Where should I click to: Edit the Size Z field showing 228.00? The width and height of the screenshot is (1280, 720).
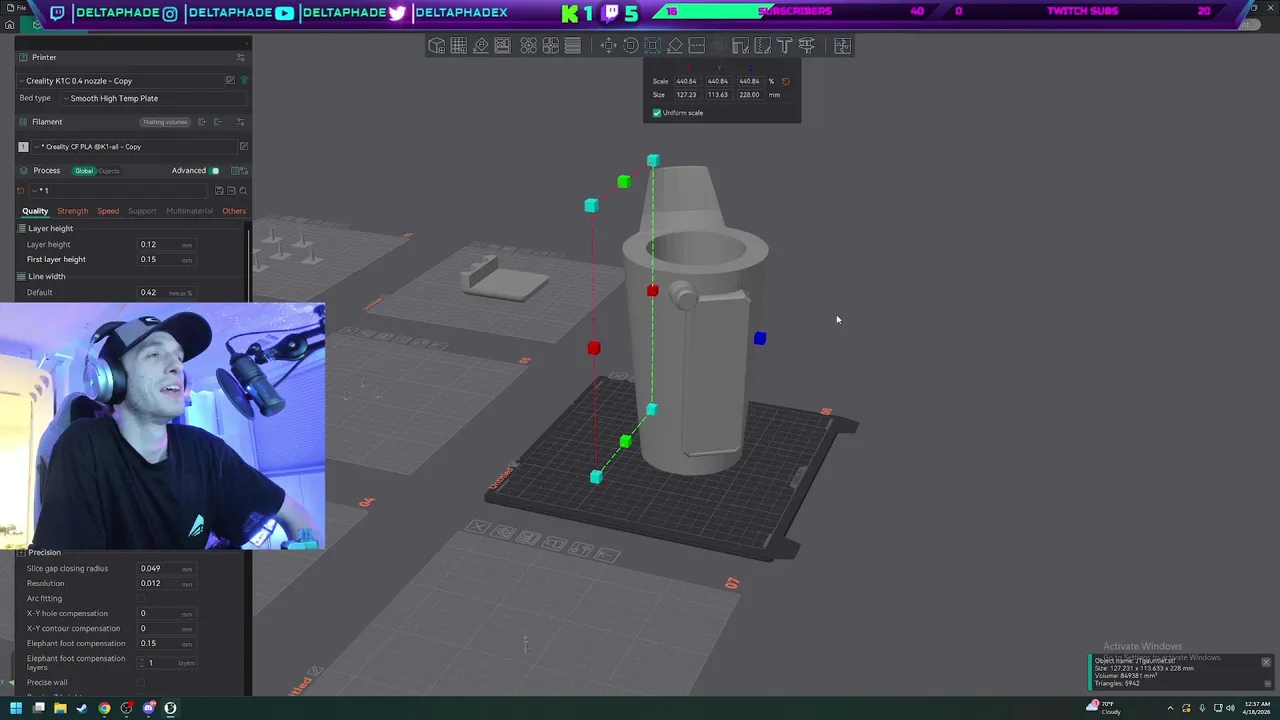(x=749, y=95)
